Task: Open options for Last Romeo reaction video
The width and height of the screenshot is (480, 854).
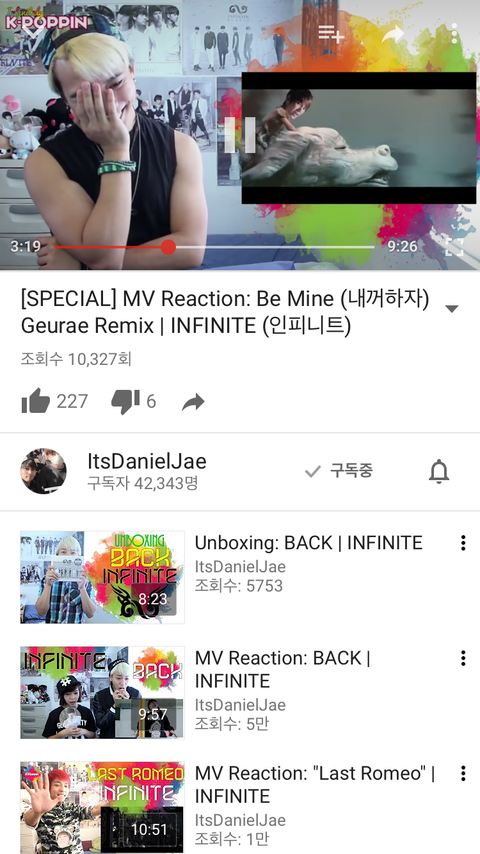Action: [463, 773]
